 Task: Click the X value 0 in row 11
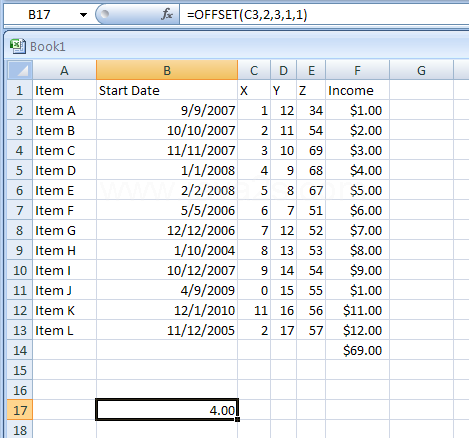click(254, 290)
